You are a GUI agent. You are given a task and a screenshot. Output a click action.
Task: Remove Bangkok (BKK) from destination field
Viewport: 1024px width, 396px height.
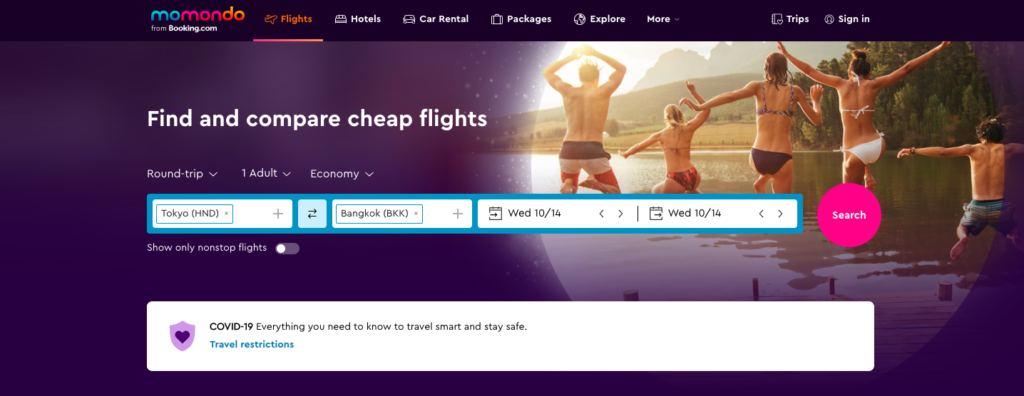click(416, 214)
